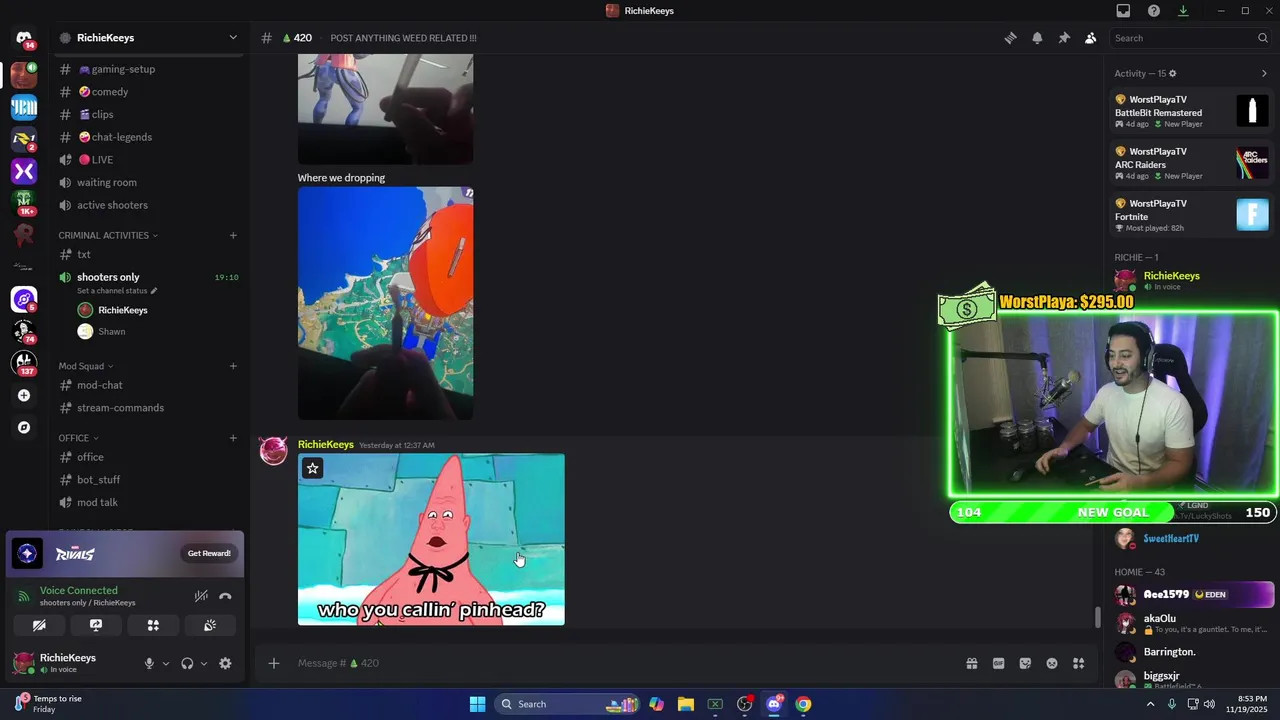This screenshot has width=1280, height=720.
Task: Open the Where we dropping image
Action: point(385,303)
